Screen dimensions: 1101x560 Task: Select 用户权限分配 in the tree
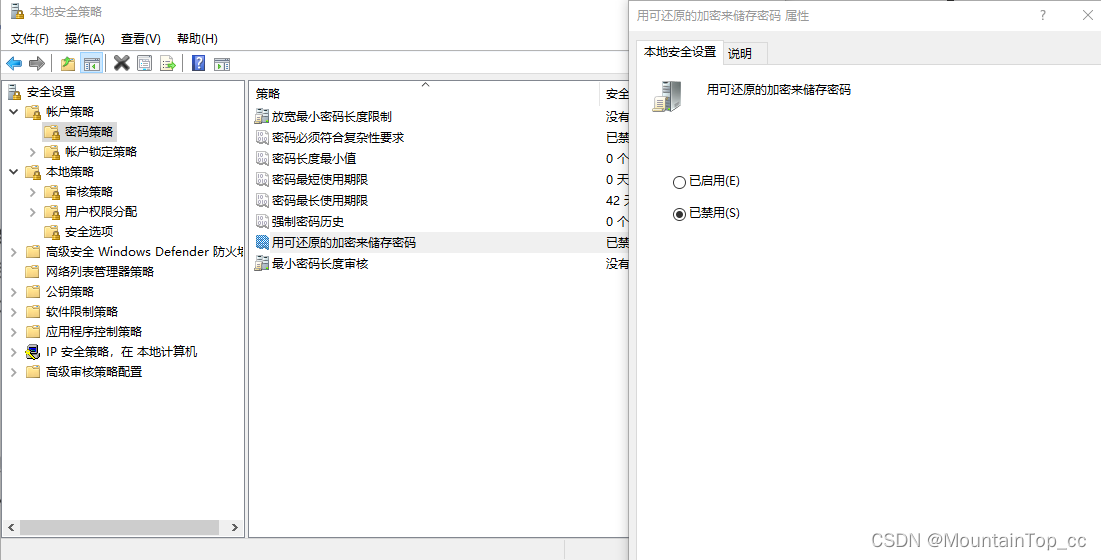(101, 211)
